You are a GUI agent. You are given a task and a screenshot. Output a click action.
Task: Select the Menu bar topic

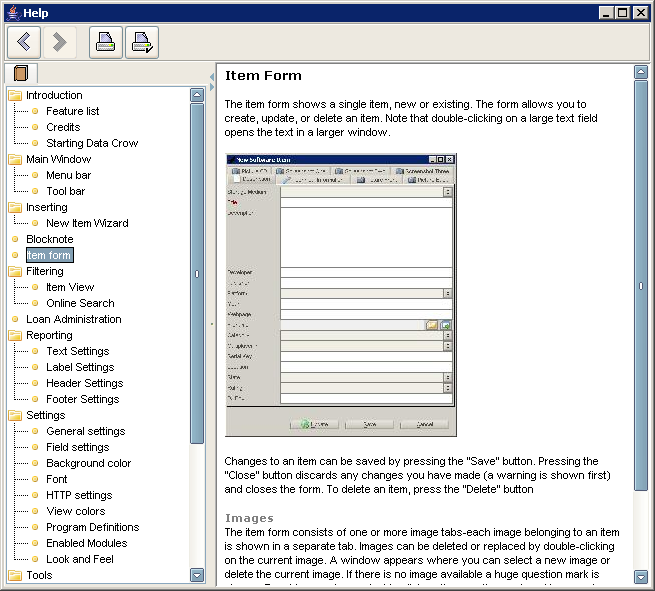69,175
